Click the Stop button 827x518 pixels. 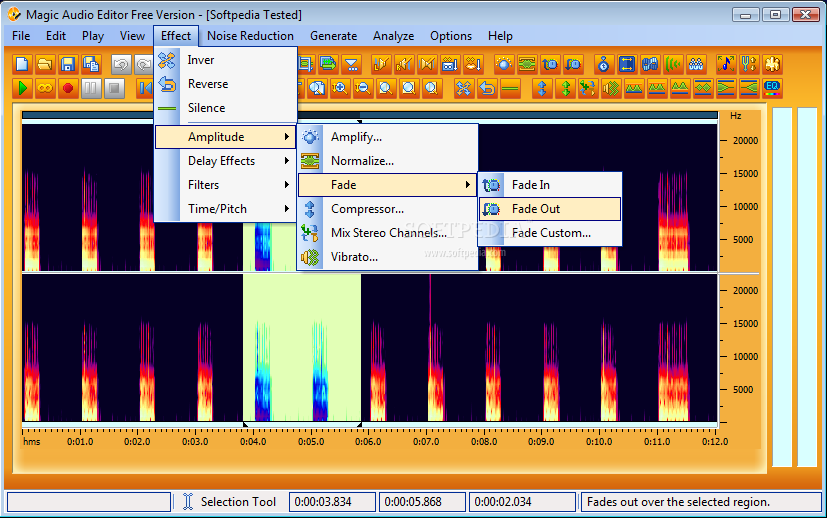(x=114, y=88)
